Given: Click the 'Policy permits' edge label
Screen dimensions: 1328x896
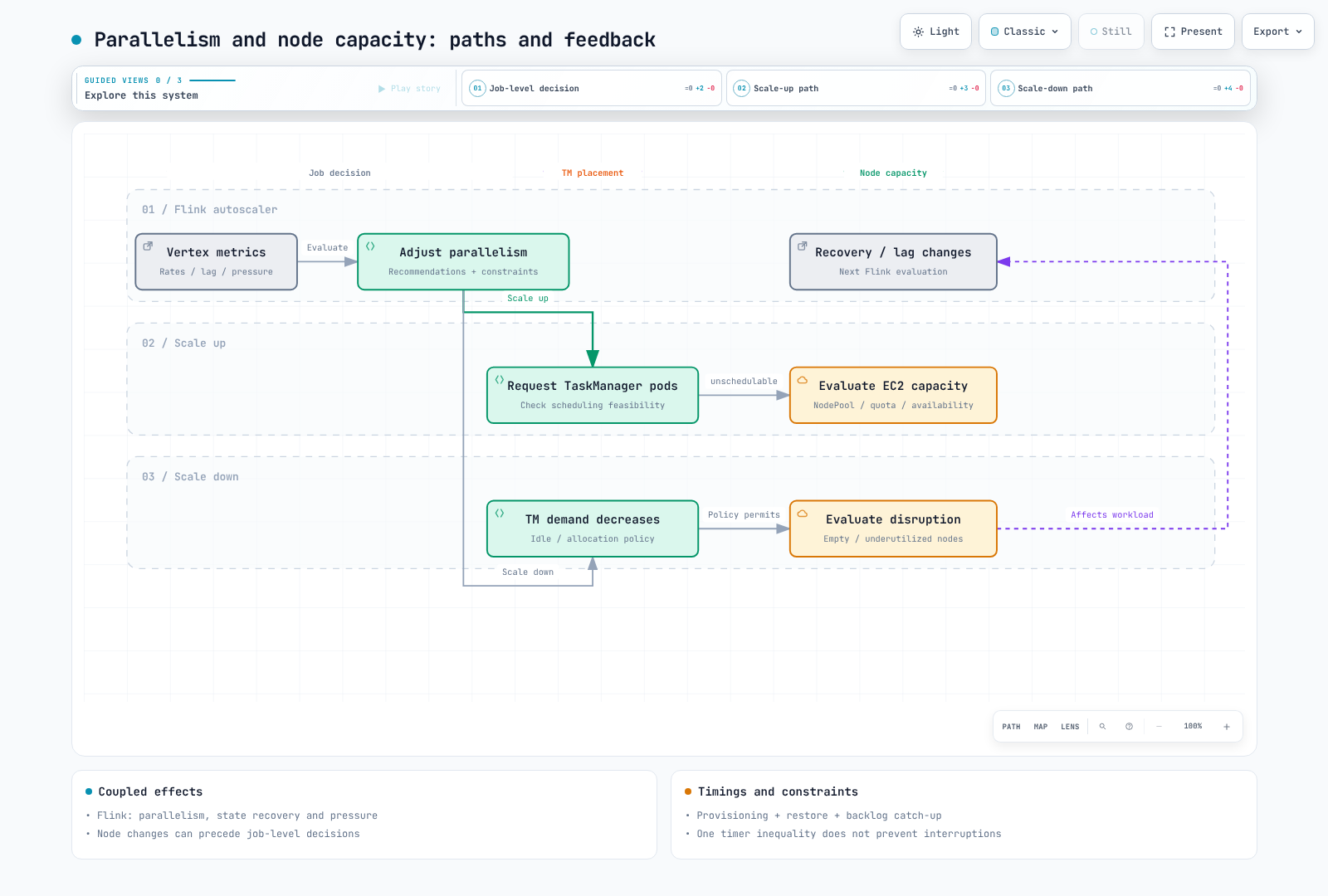Looking at the screenshot, I should (x=744, y=515).
